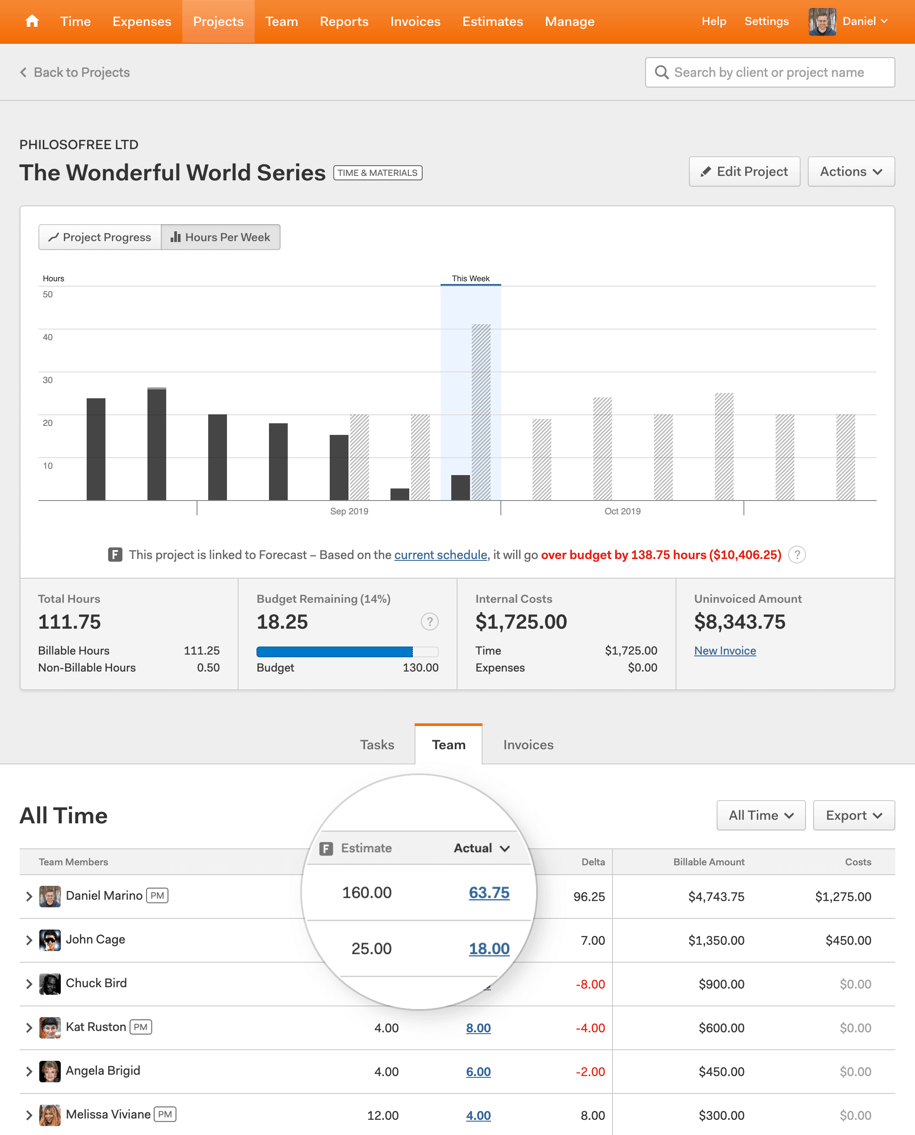The height and width of the screenshot is (1135, 915).
Task: Click Kat Ruston's avatar photo
Action: 50,1027
